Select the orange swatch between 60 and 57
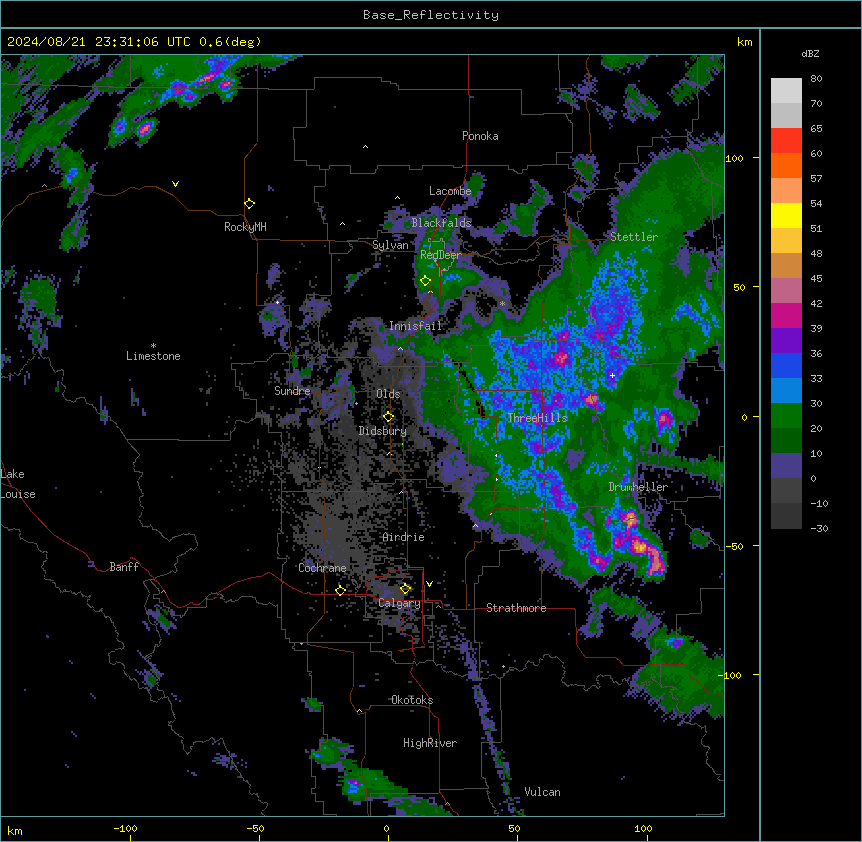The height and width of the screenshot is (842, 862). point(786,165)
